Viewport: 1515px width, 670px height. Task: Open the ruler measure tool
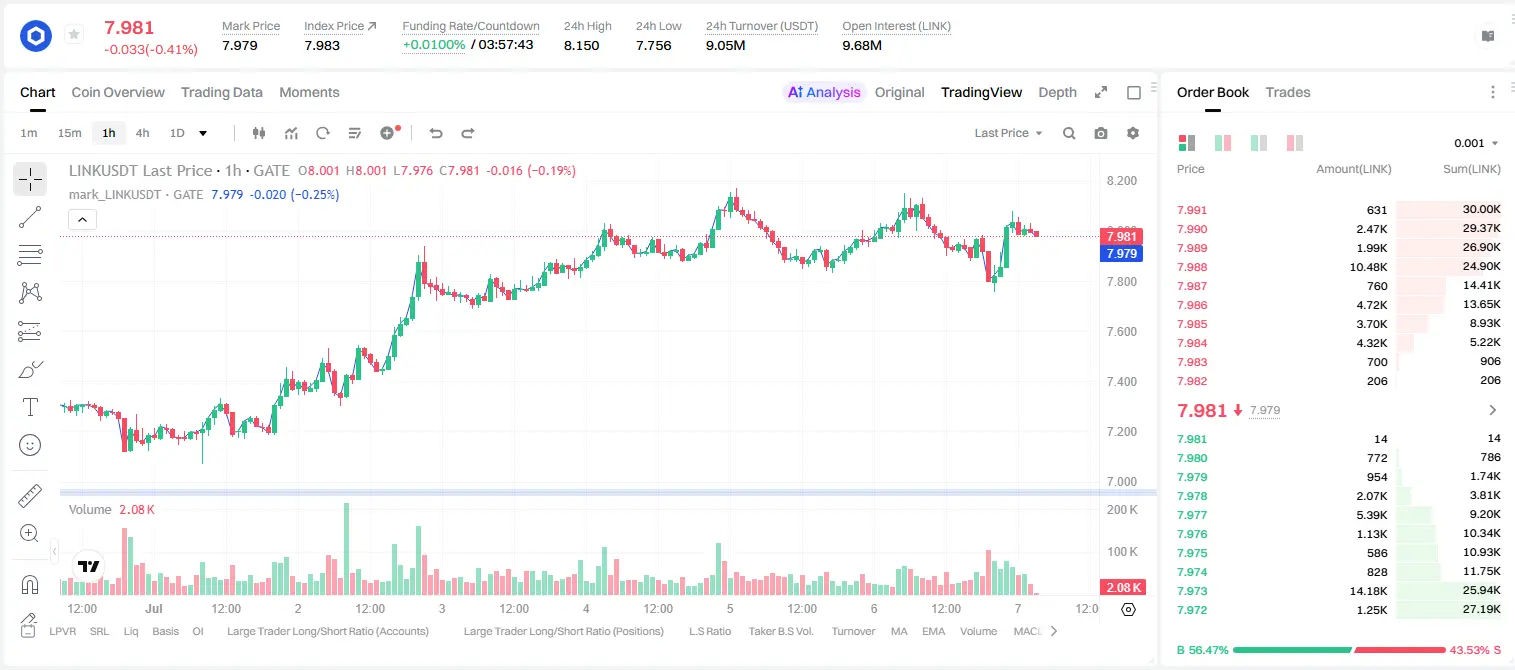pos(30,496)
